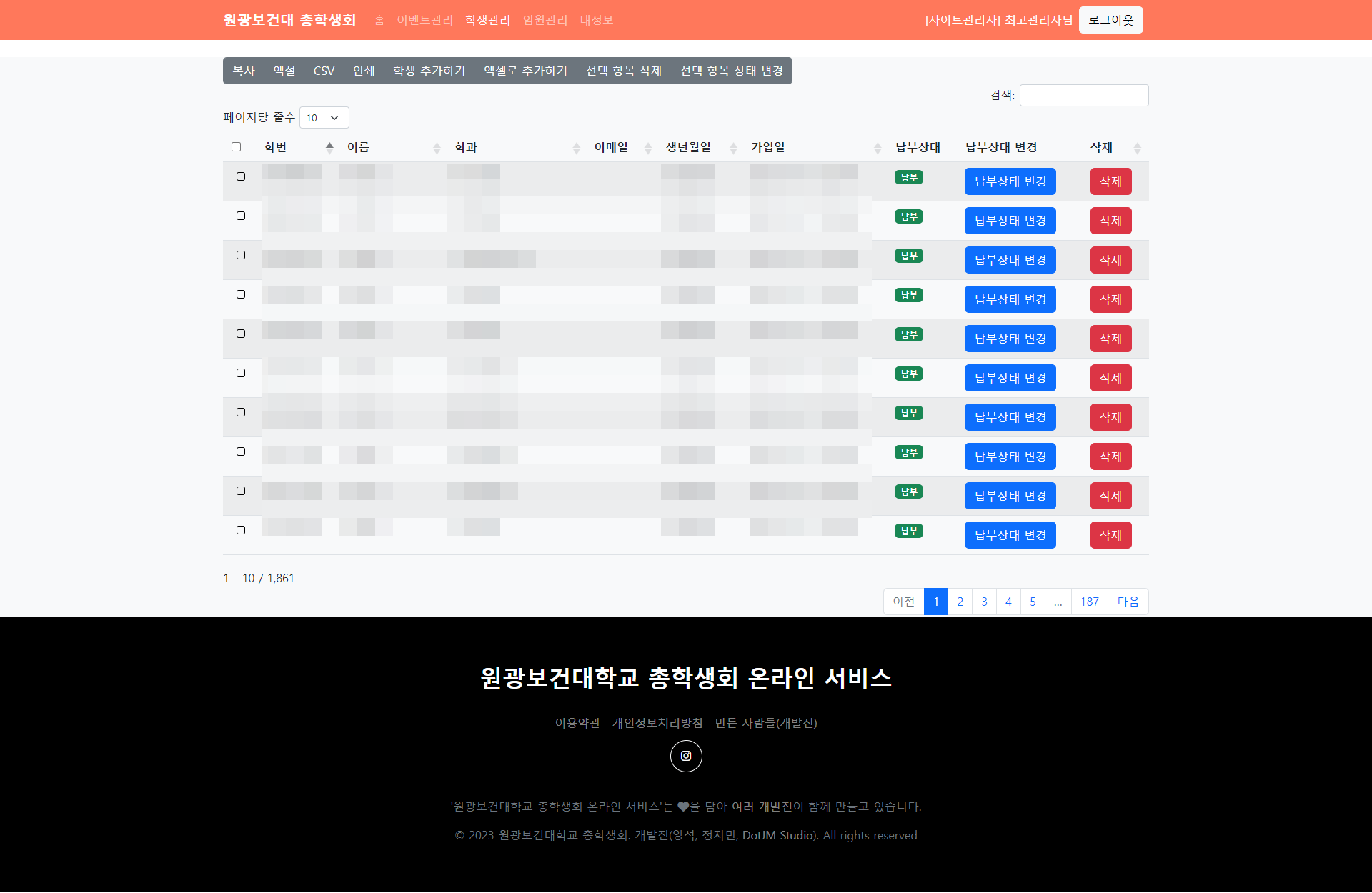Select the fourth student row checkbox

241,294
